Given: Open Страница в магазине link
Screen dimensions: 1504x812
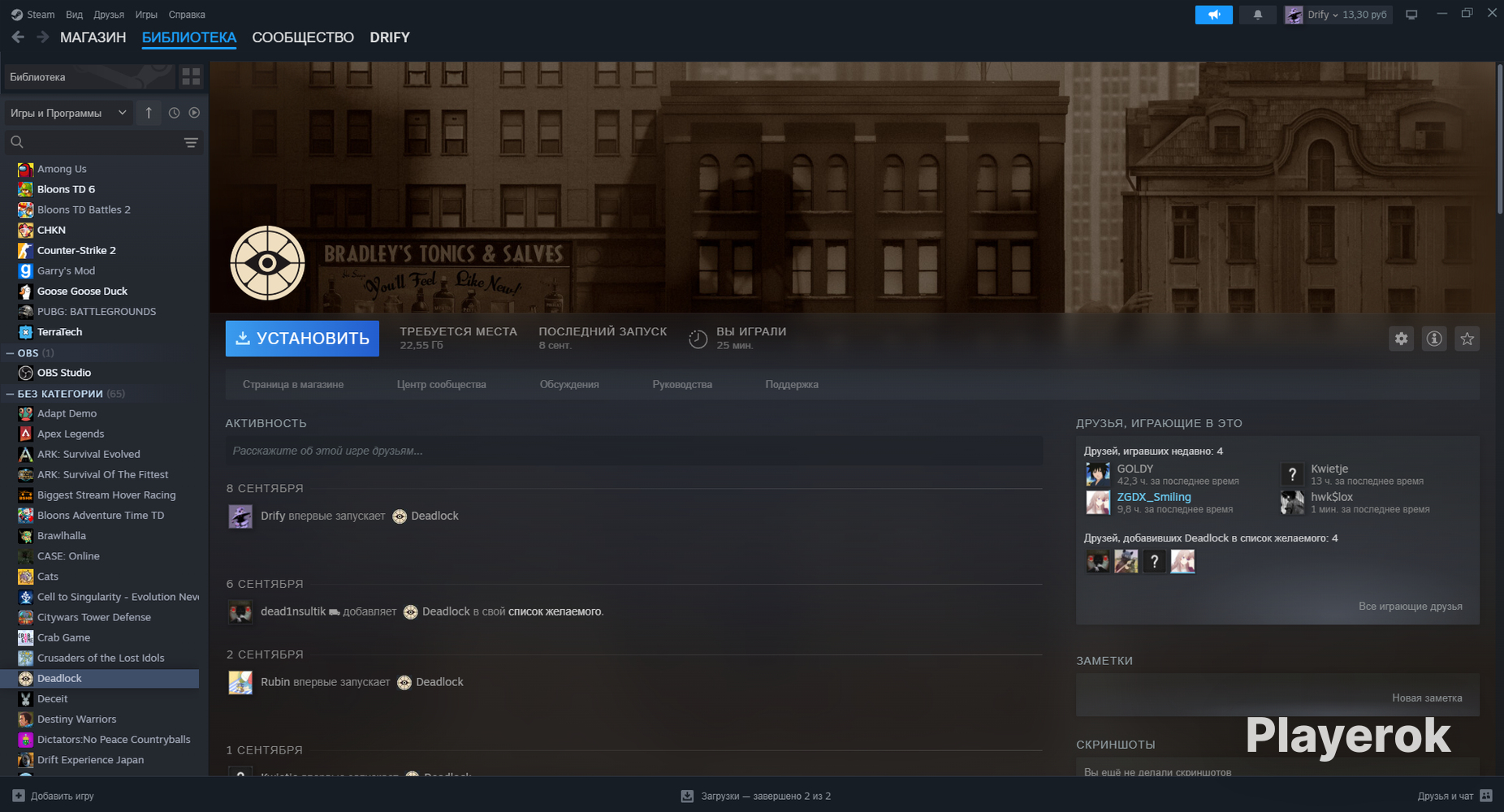Looking at the screenshot, I should (x=293, y=384).
